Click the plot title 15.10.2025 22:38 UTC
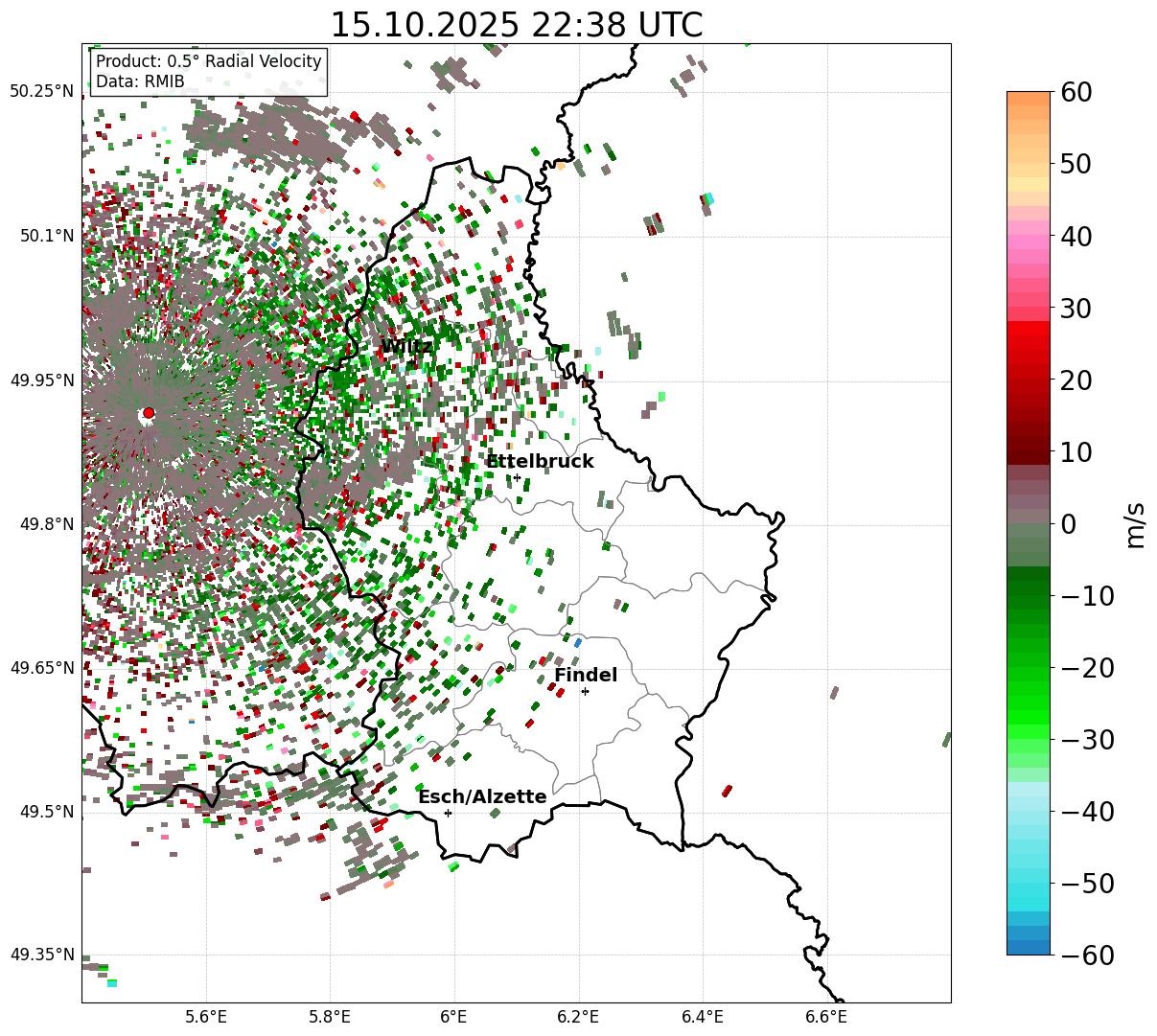1157x1036 pixels. tap(516, 24)
